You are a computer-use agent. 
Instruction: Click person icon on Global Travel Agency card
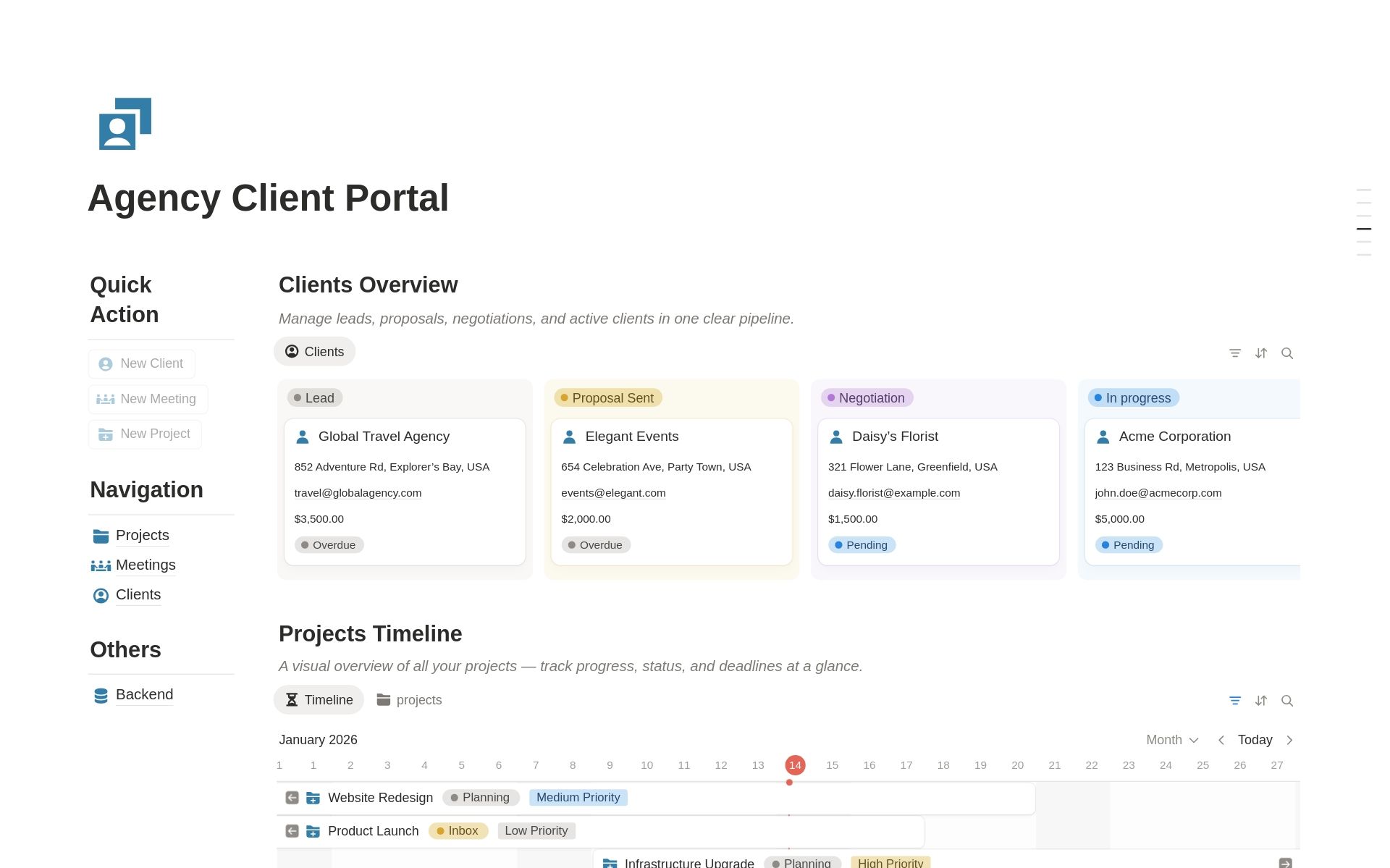pos(303,437)
